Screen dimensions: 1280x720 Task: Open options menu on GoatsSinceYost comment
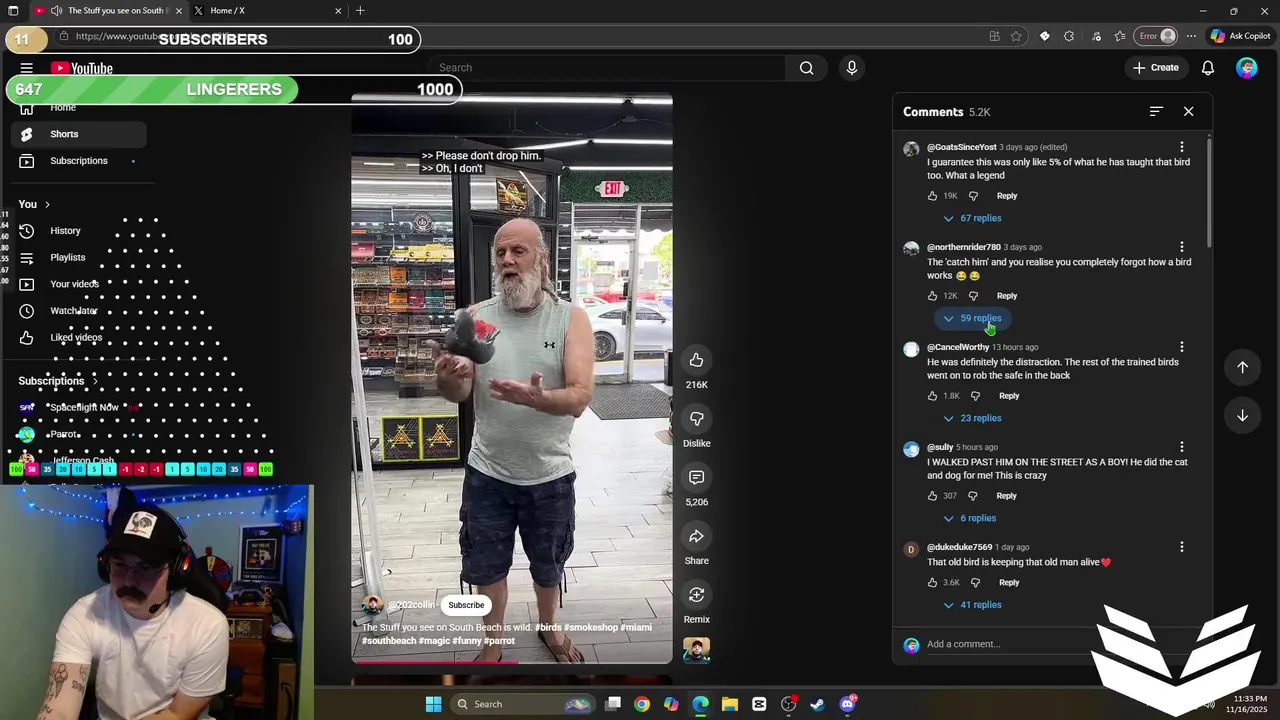[1181, 147]
